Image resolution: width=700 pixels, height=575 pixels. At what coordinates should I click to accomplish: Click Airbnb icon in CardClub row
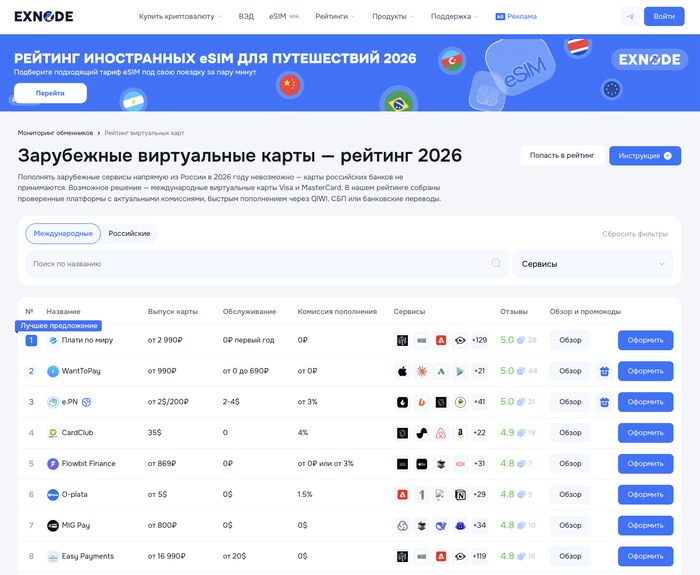[441, 433]
